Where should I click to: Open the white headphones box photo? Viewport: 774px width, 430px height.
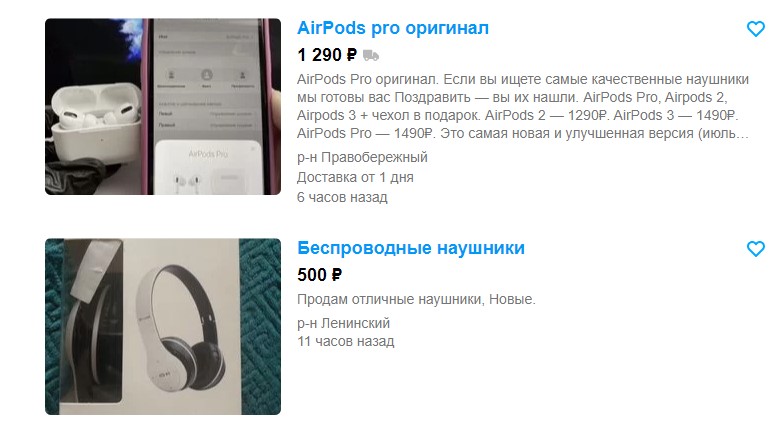coord(163,327)
